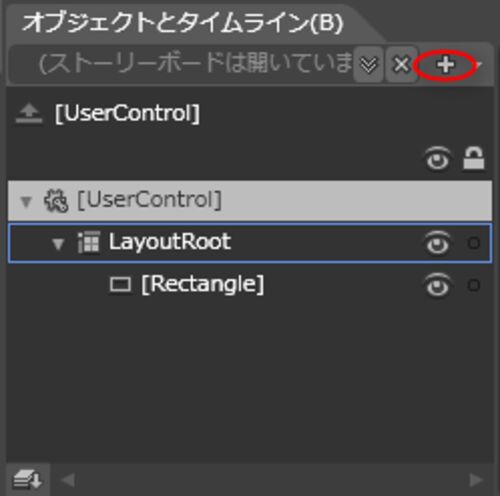Select the LayoutRoot row
500x496 pixels.
[x=250, y=243]
